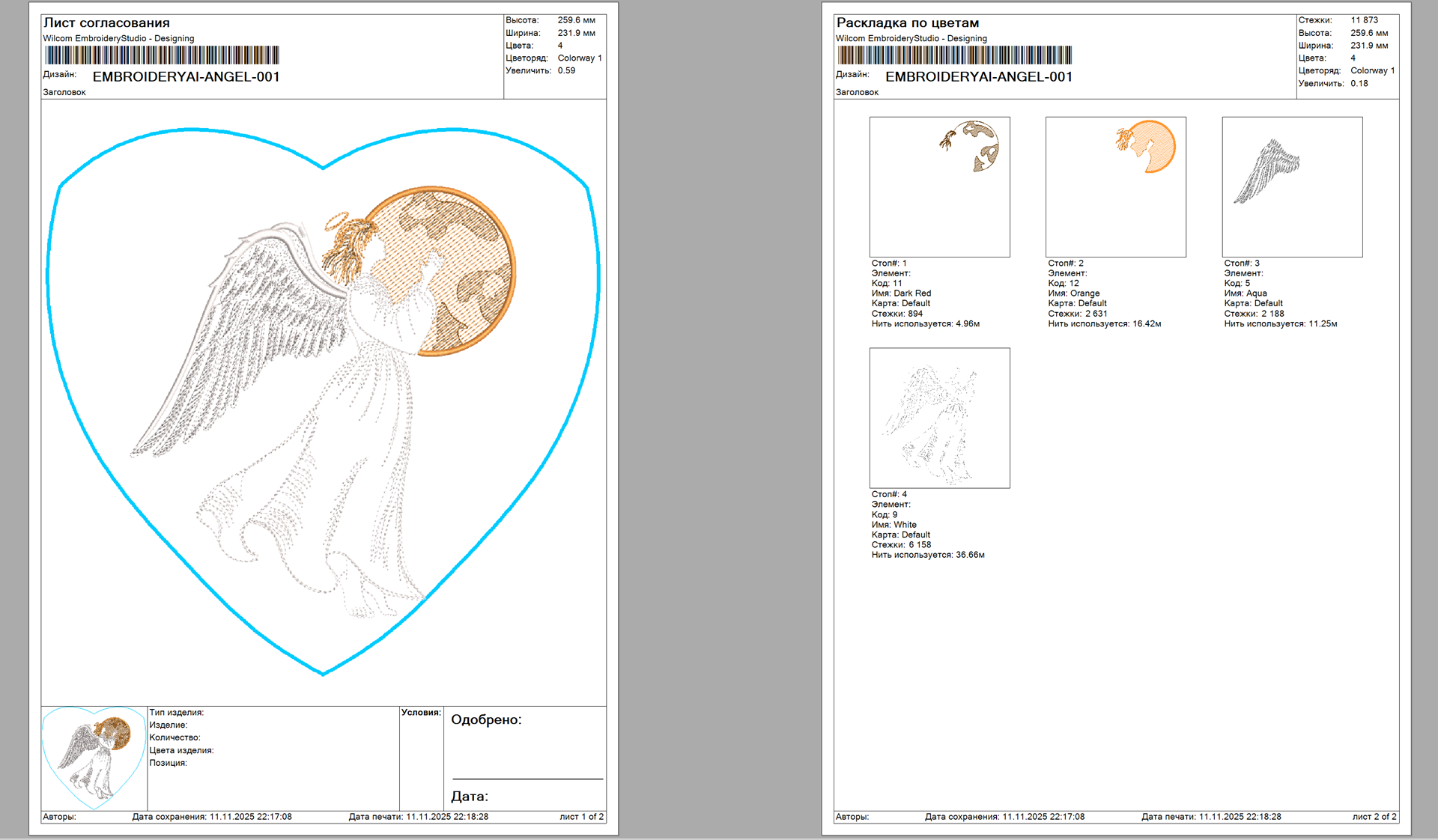Click the Stop 1 Dark Red thumbnail
This screenshot has width=1438, height=840.
pyautogui.click(x=939, y=186)
